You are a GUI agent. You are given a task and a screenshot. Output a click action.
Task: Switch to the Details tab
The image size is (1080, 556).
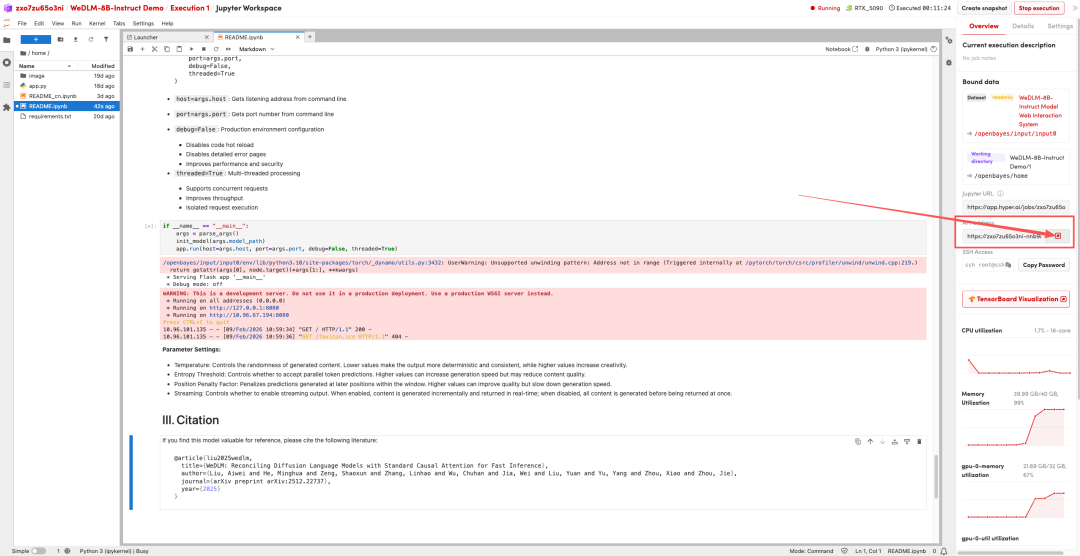[1023, 26]
